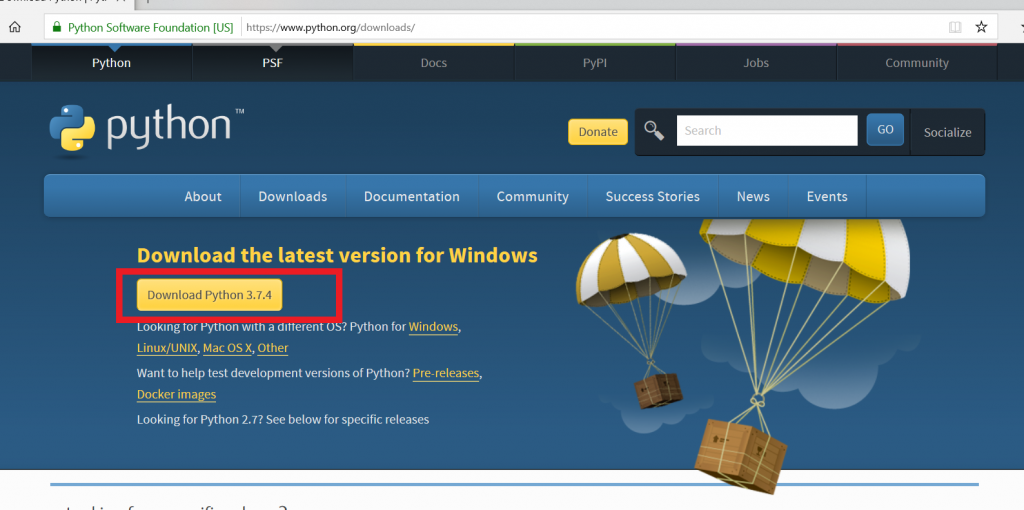Image resolution: width=1024 pixels, height=510 pixels.
Task: Open the About menu
Action: click(x=202, y=197)
